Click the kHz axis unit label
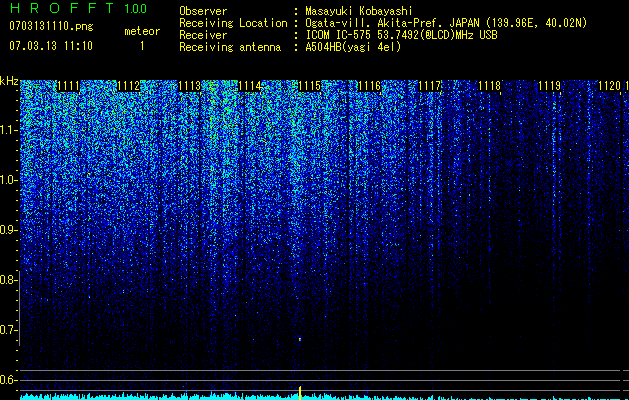Image resolution: width=629 pixels, height=400 pixels. click(9, 81)
